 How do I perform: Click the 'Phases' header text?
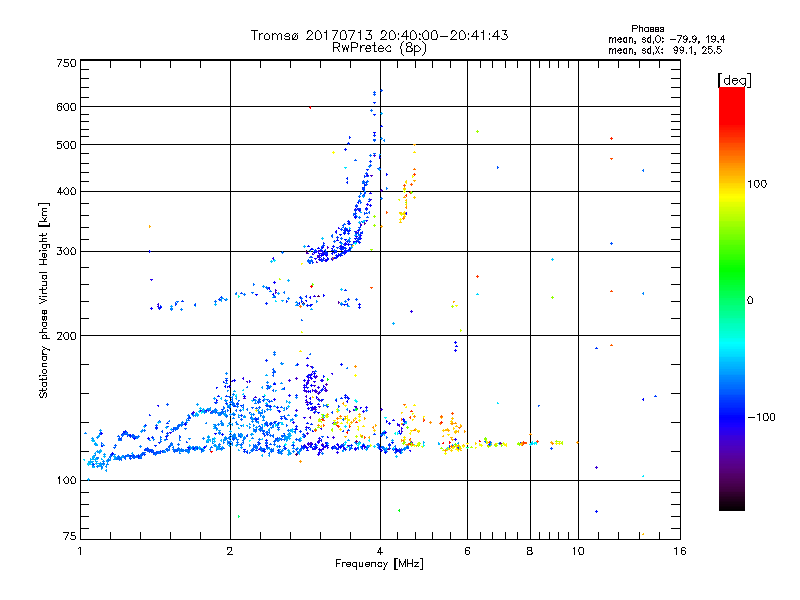click(x=647, y=29)
